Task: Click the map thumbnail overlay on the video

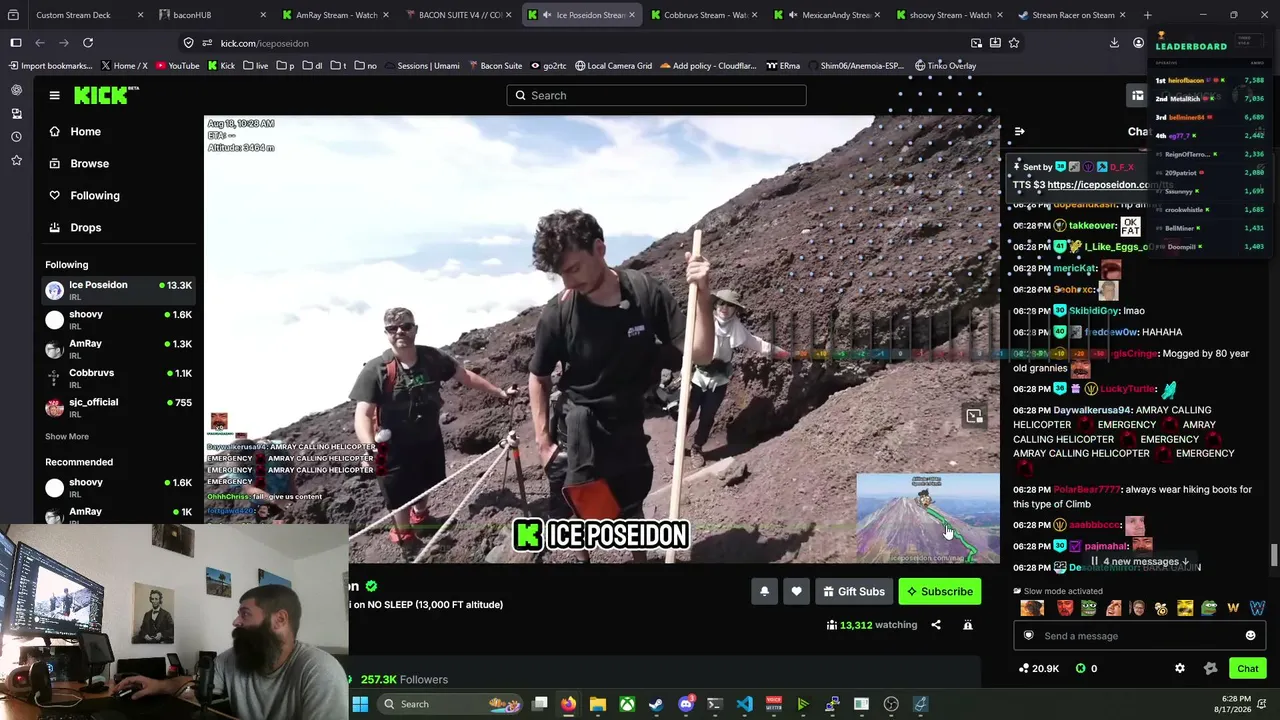Action: [927, 518]
